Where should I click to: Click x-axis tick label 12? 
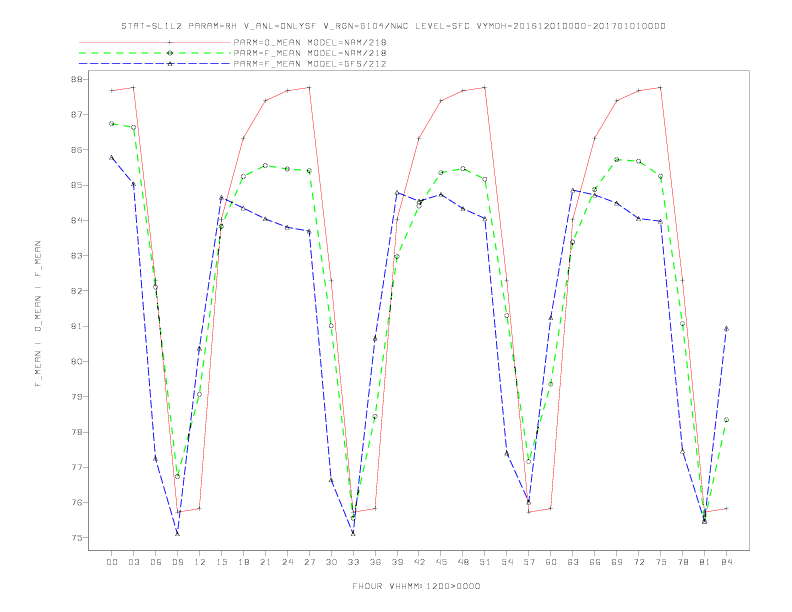(x=200, y=562)
